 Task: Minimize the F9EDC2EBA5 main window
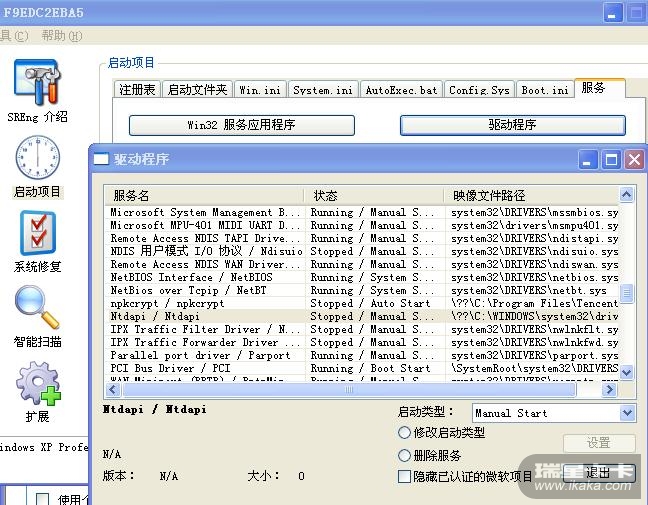tap(613, 13)
